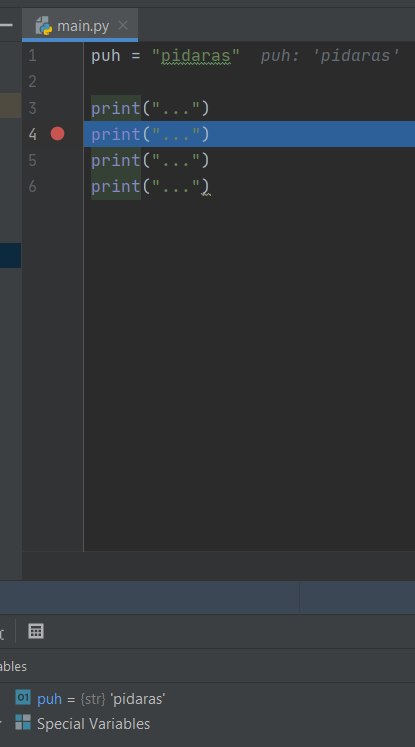Click the string type icon beside puh
The height and width of the screenshot is (747, 415).
click(23, 697)
